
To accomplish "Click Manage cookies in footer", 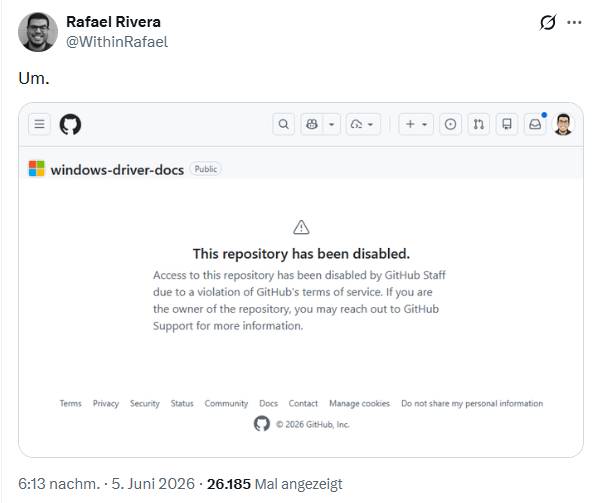I will [x=359, y=404].
